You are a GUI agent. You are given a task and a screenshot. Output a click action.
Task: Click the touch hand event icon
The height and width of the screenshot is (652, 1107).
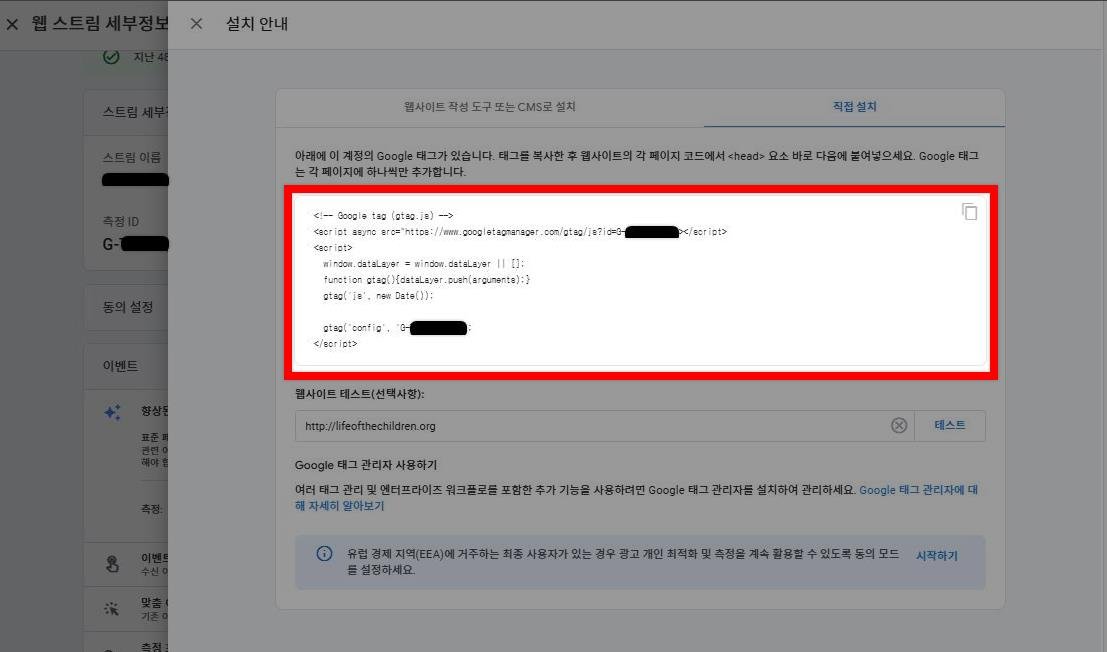(x=112, y=564)
